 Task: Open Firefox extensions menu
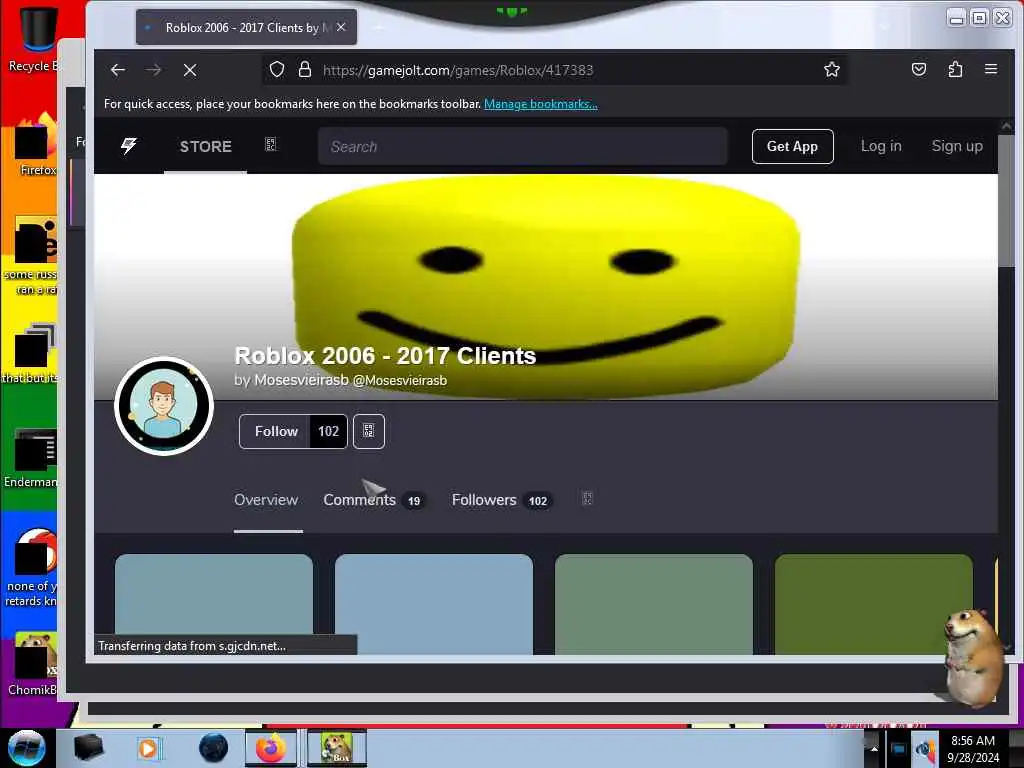tap(955, 69)
